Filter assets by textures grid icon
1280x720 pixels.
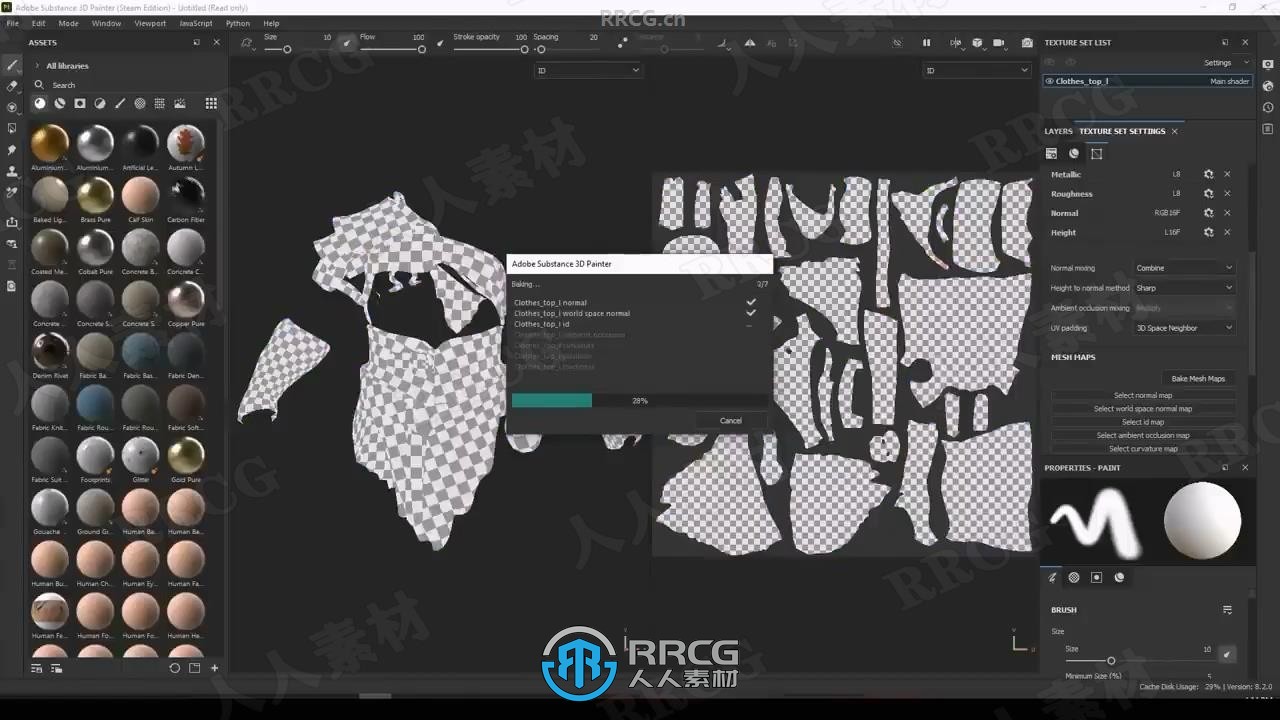tap(160, 103)
